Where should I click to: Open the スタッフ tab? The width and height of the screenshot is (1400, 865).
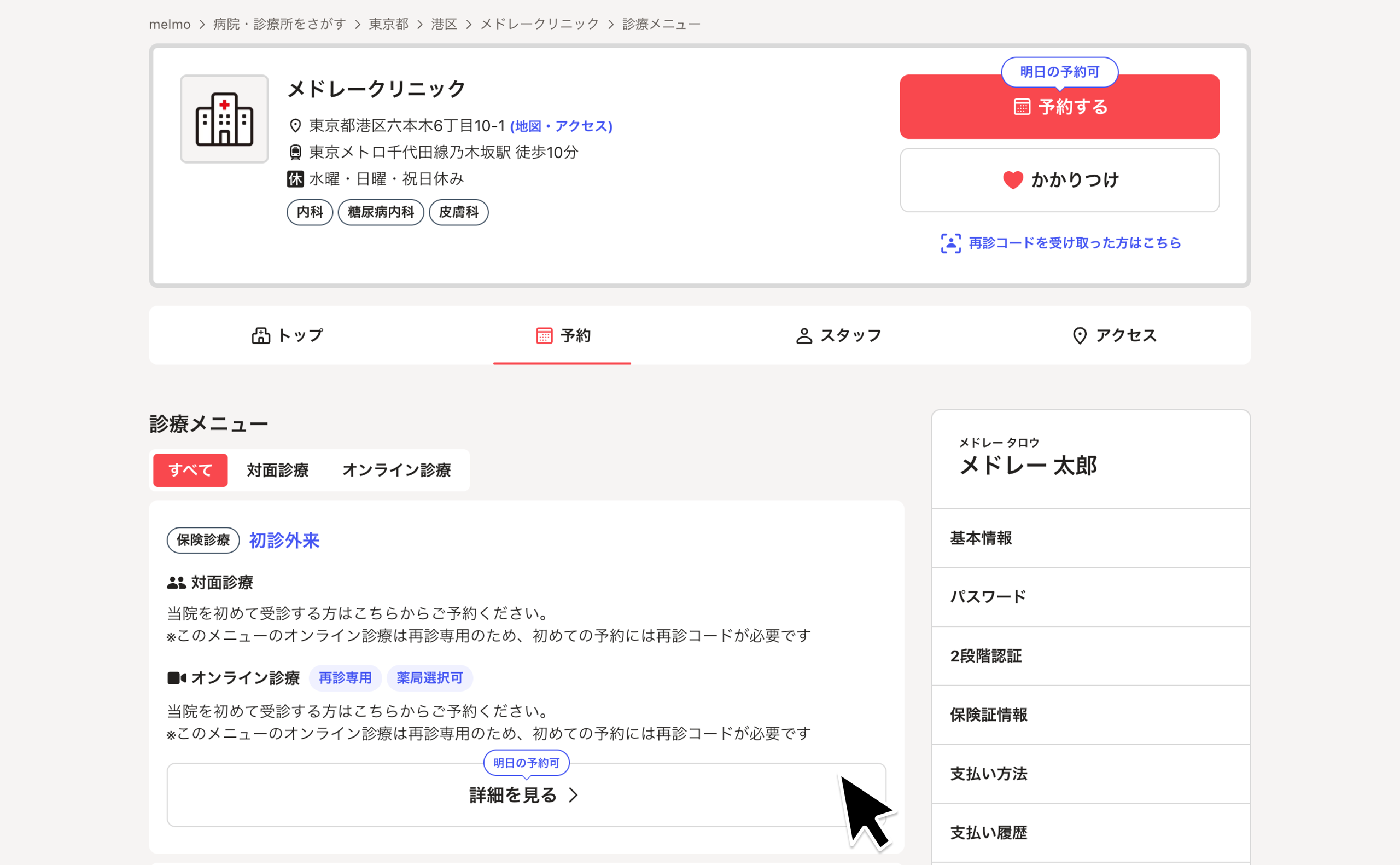pos(838,335)
